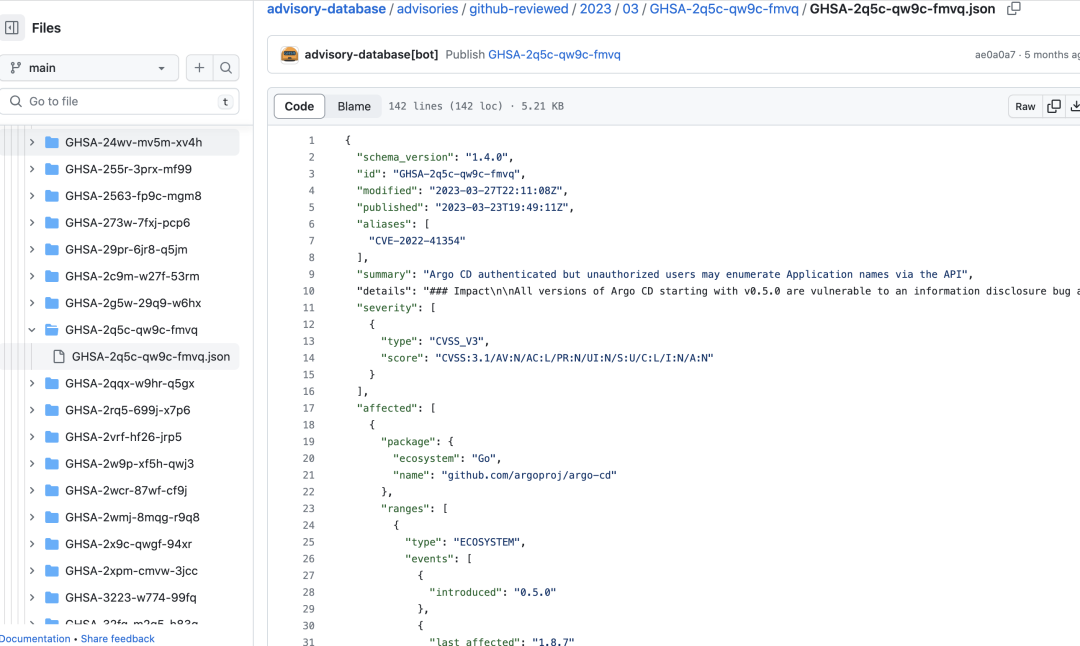Click file icon of GHSA-2q5c-qw9c-fmvq.json

[59, 356]
